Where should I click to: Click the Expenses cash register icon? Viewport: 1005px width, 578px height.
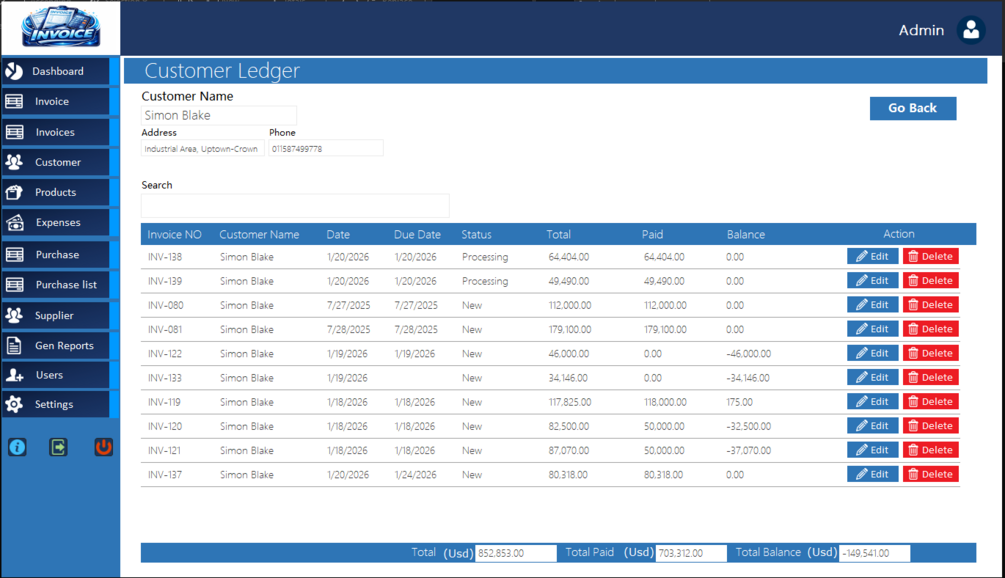tap(14, 222)
